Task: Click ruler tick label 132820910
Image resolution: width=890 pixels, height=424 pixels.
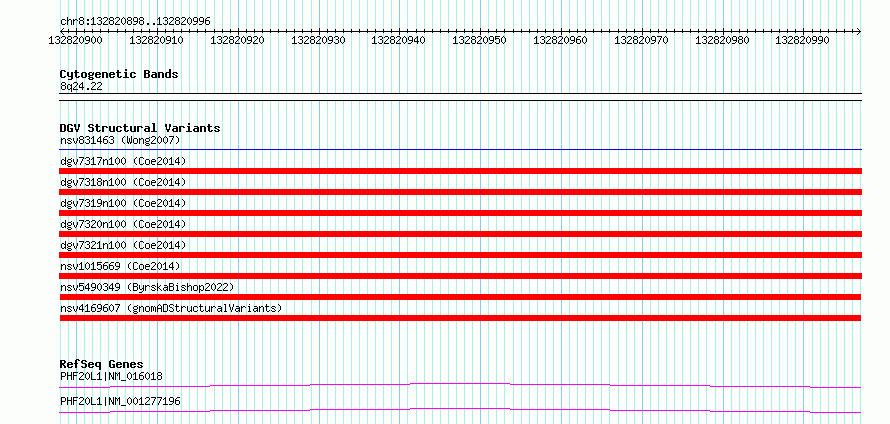Action: (x=156, y=40)
